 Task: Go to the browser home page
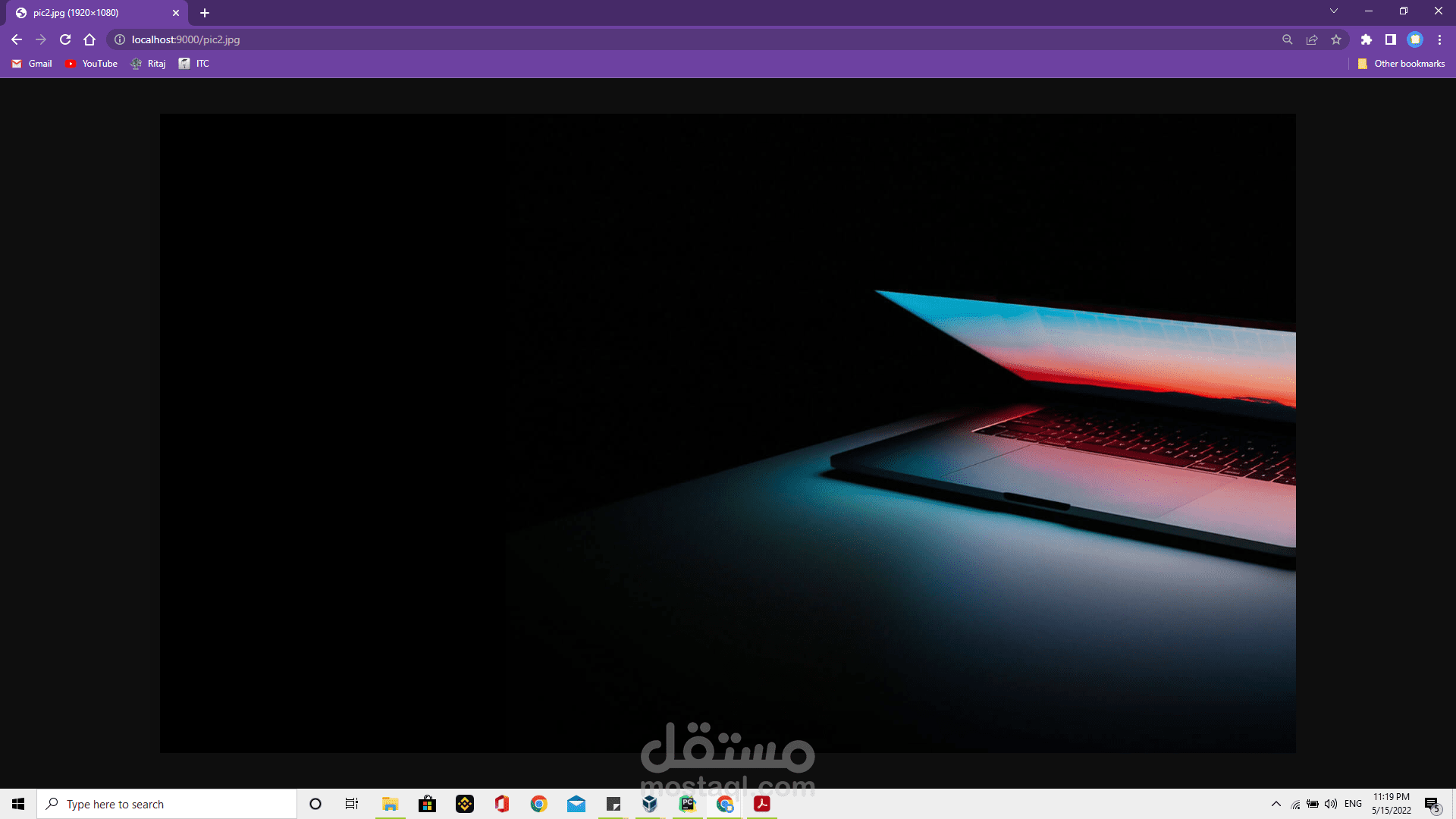[x=89, y=39]
